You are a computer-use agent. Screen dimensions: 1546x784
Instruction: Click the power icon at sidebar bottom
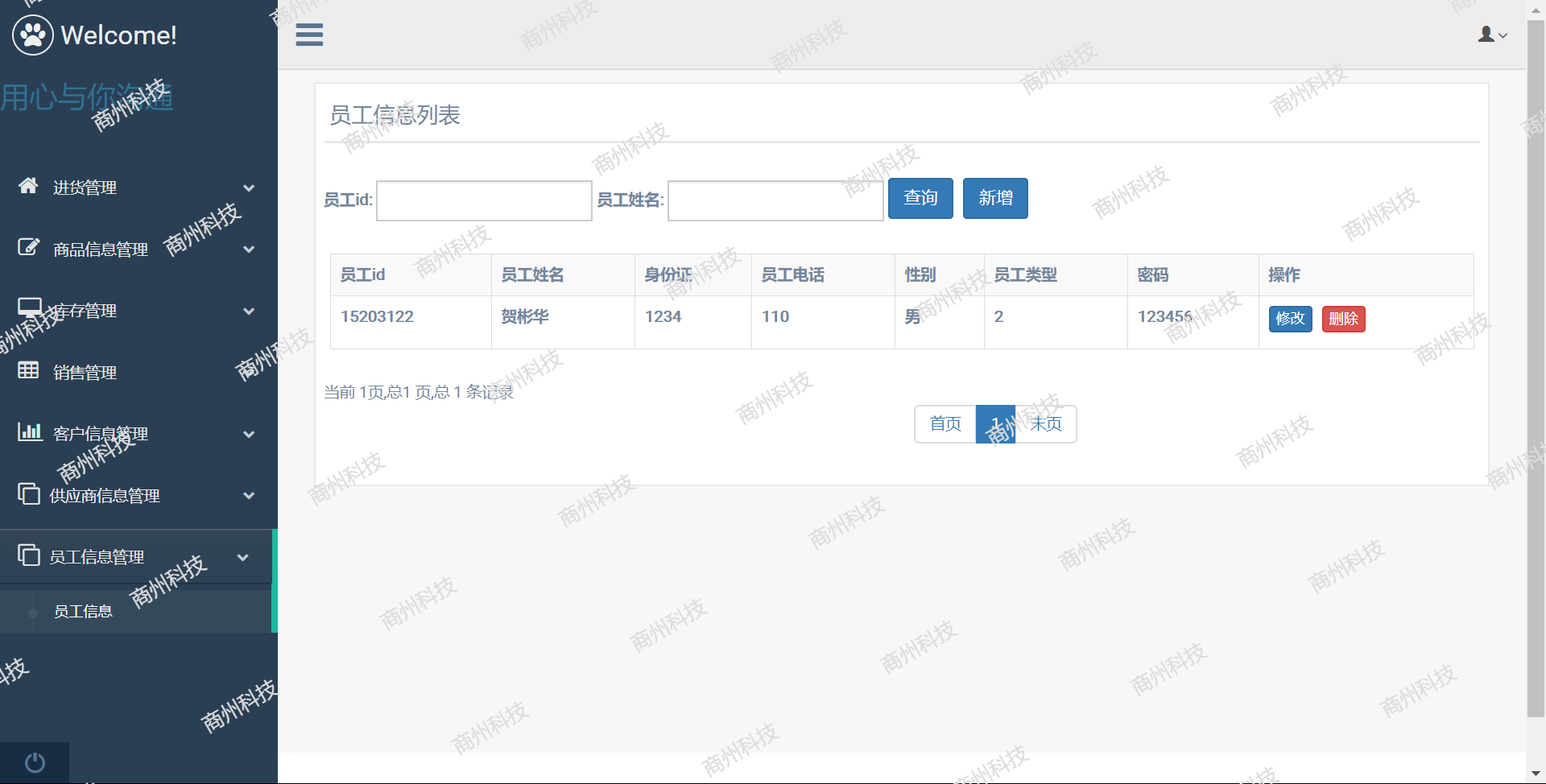point(35,762)
